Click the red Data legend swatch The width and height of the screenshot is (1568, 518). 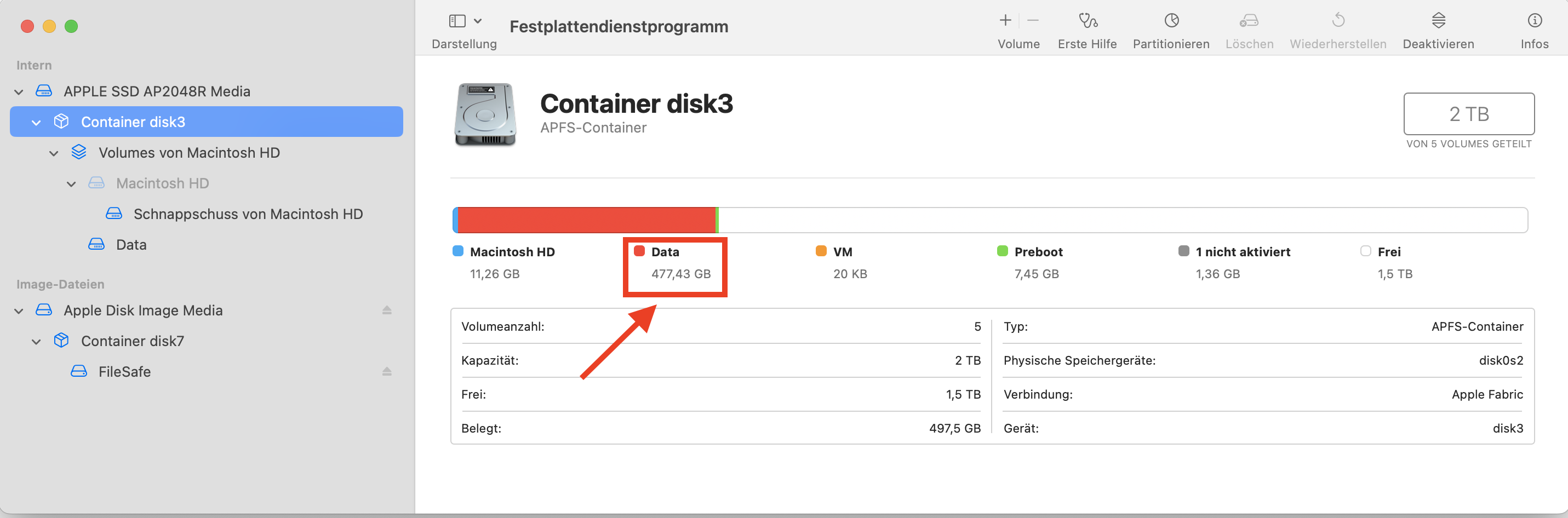pyautogui.click(x=639, y=251)
